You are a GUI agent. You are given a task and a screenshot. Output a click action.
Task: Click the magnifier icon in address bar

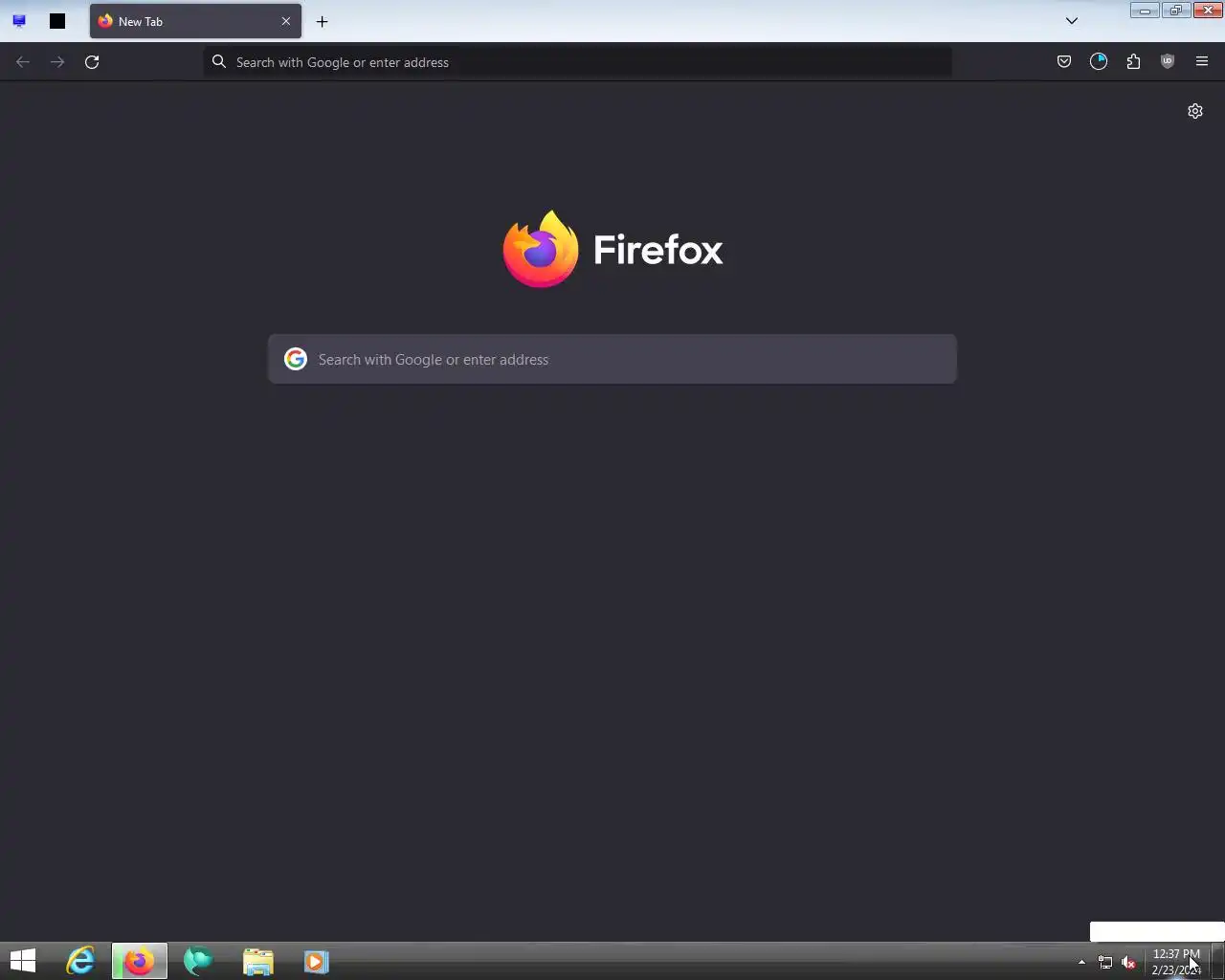[219, 62]
